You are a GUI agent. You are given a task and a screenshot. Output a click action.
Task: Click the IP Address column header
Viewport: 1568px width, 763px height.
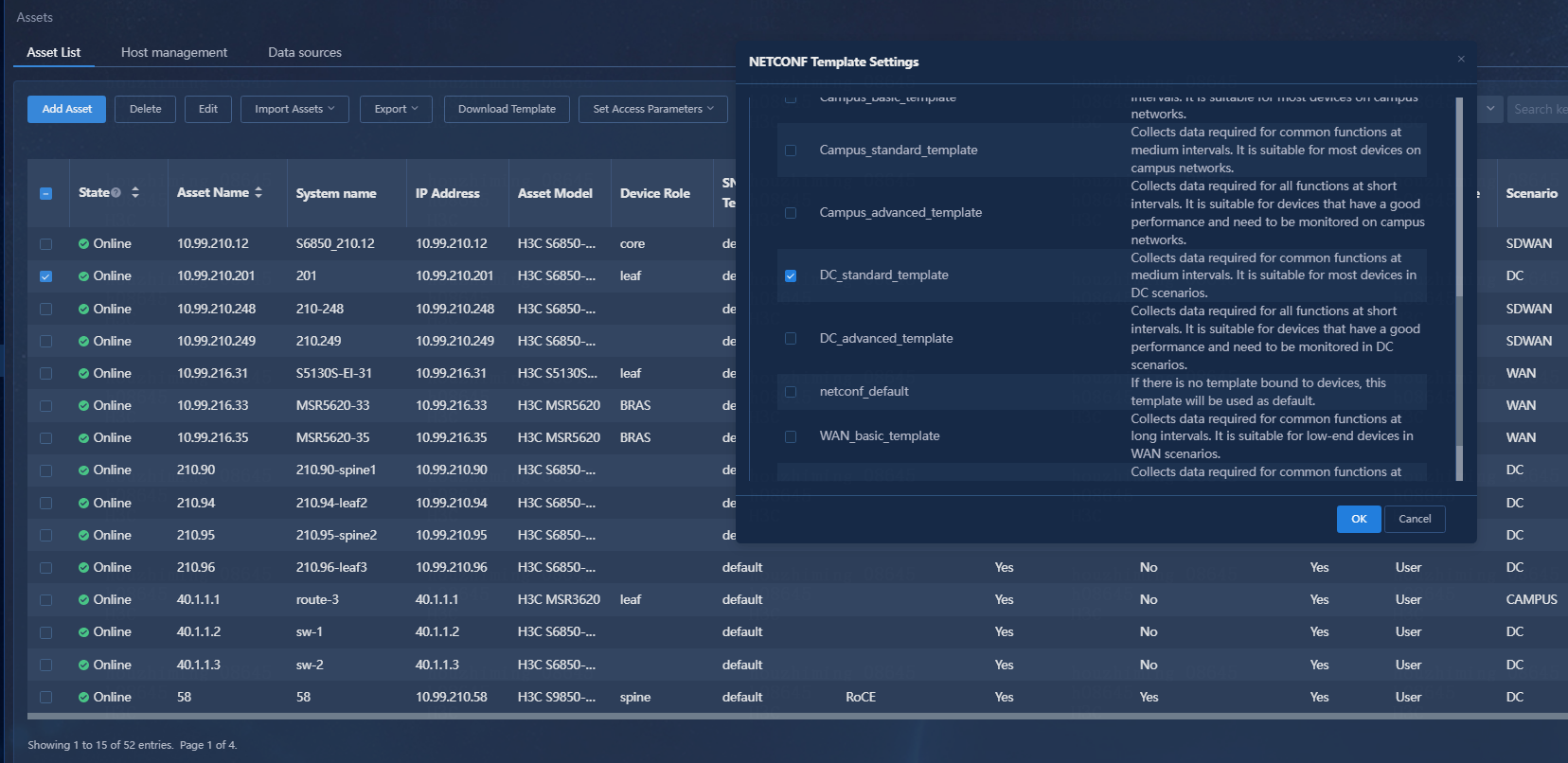click(448, 193)
